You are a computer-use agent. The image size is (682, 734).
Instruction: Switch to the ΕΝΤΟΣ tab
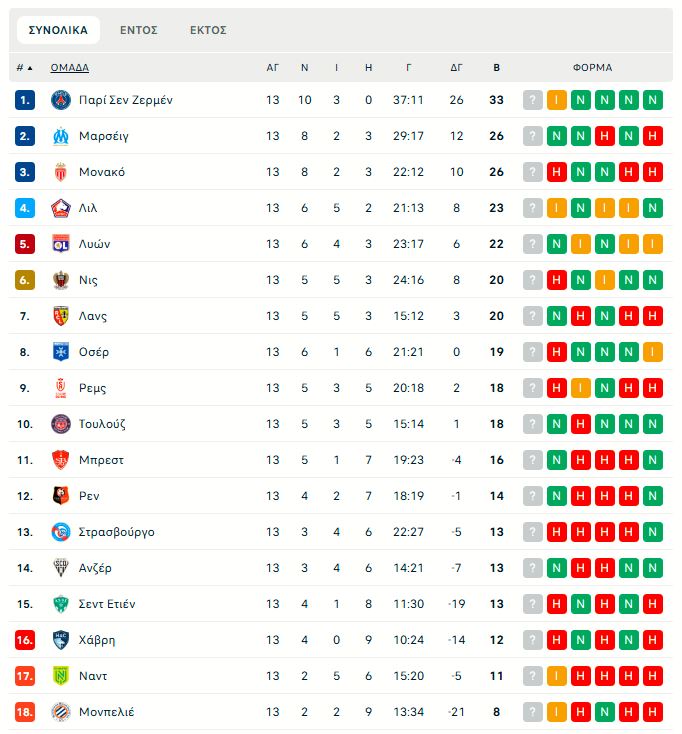pyautogui.click(x=139, y=30)
